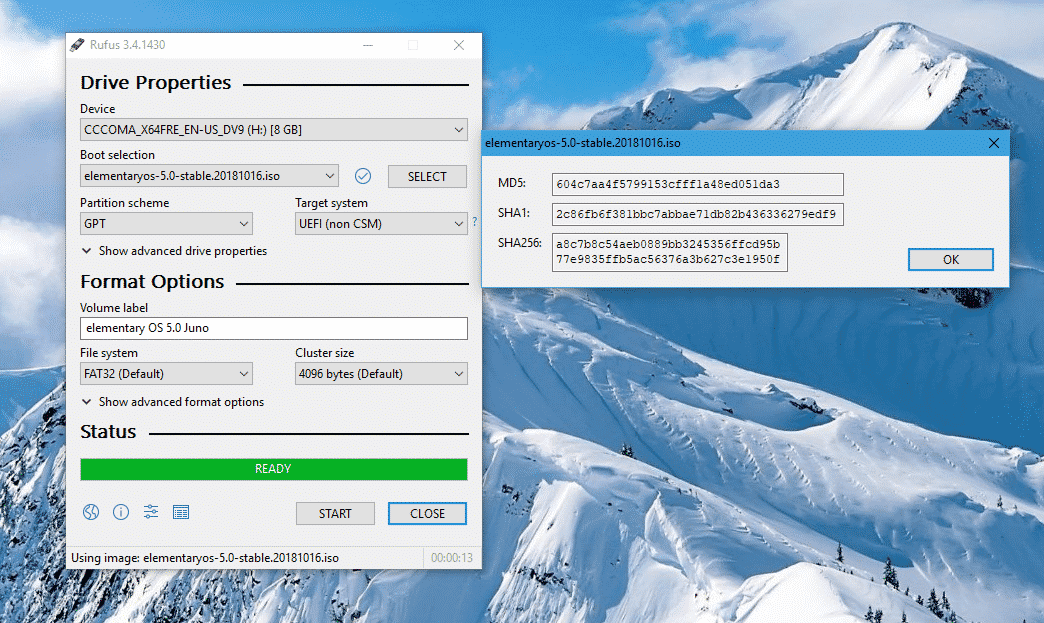Click the 'Status' heading
The image size is (1044, 623).
click(x=108, y=432)
